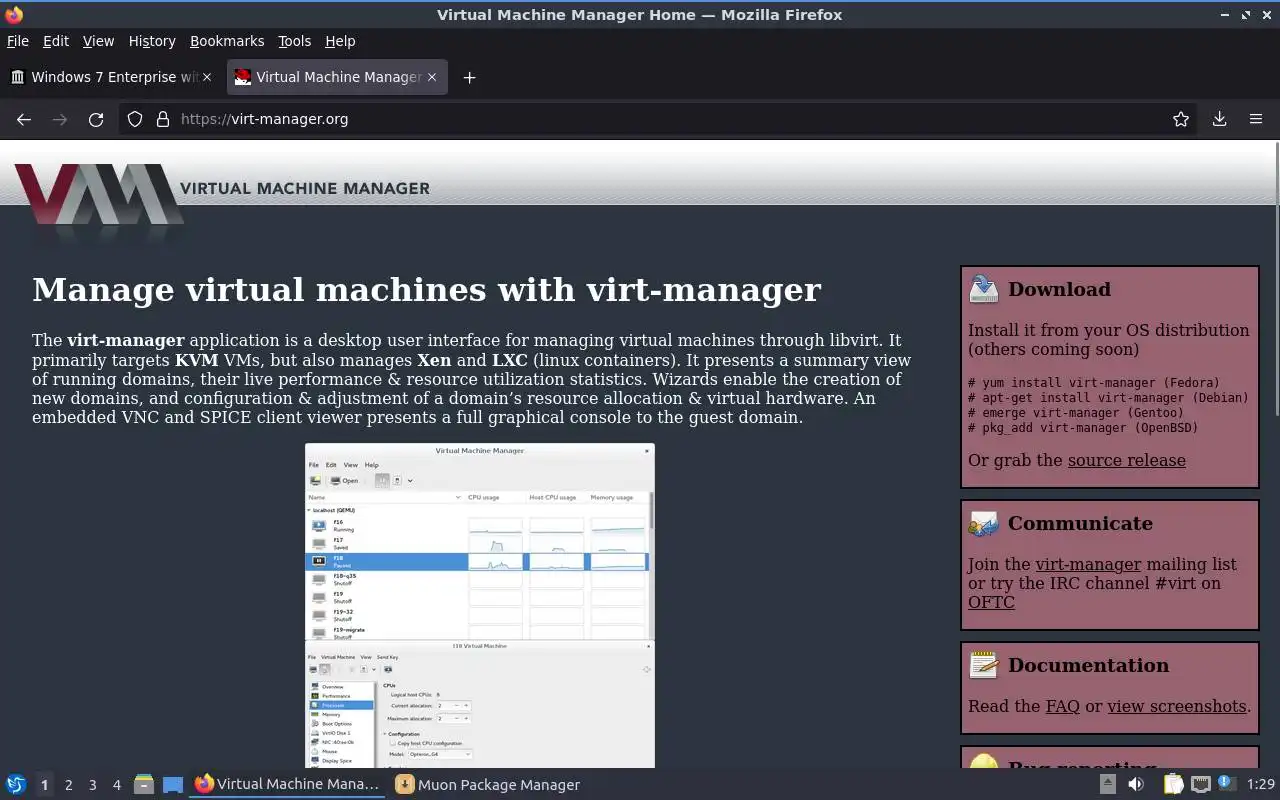Click the clock showing 1:29
The image size is (1280, 800).
tap(1261, 785)
